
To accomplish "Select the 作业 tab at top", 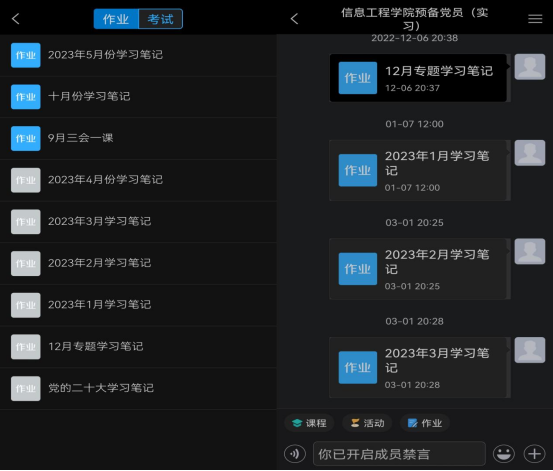I will tap(116, 19).
